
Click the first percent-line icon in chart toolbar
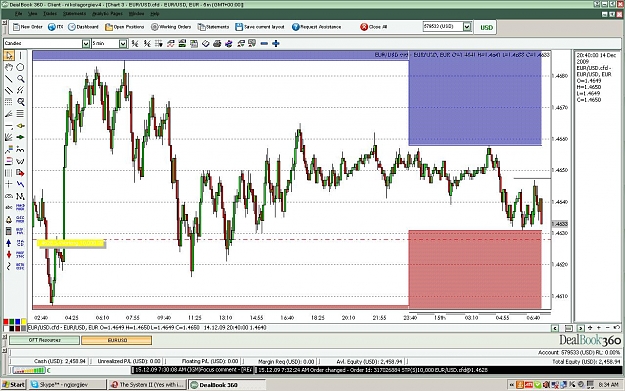135,43
